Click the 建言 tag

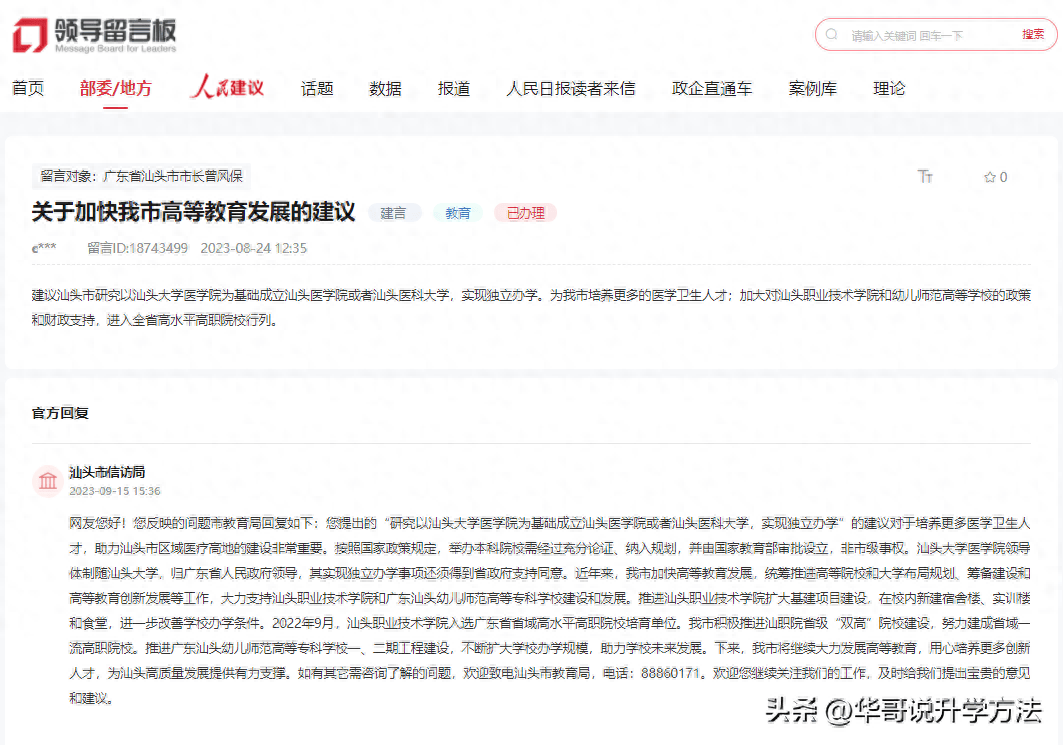click(x=394, y=213)
